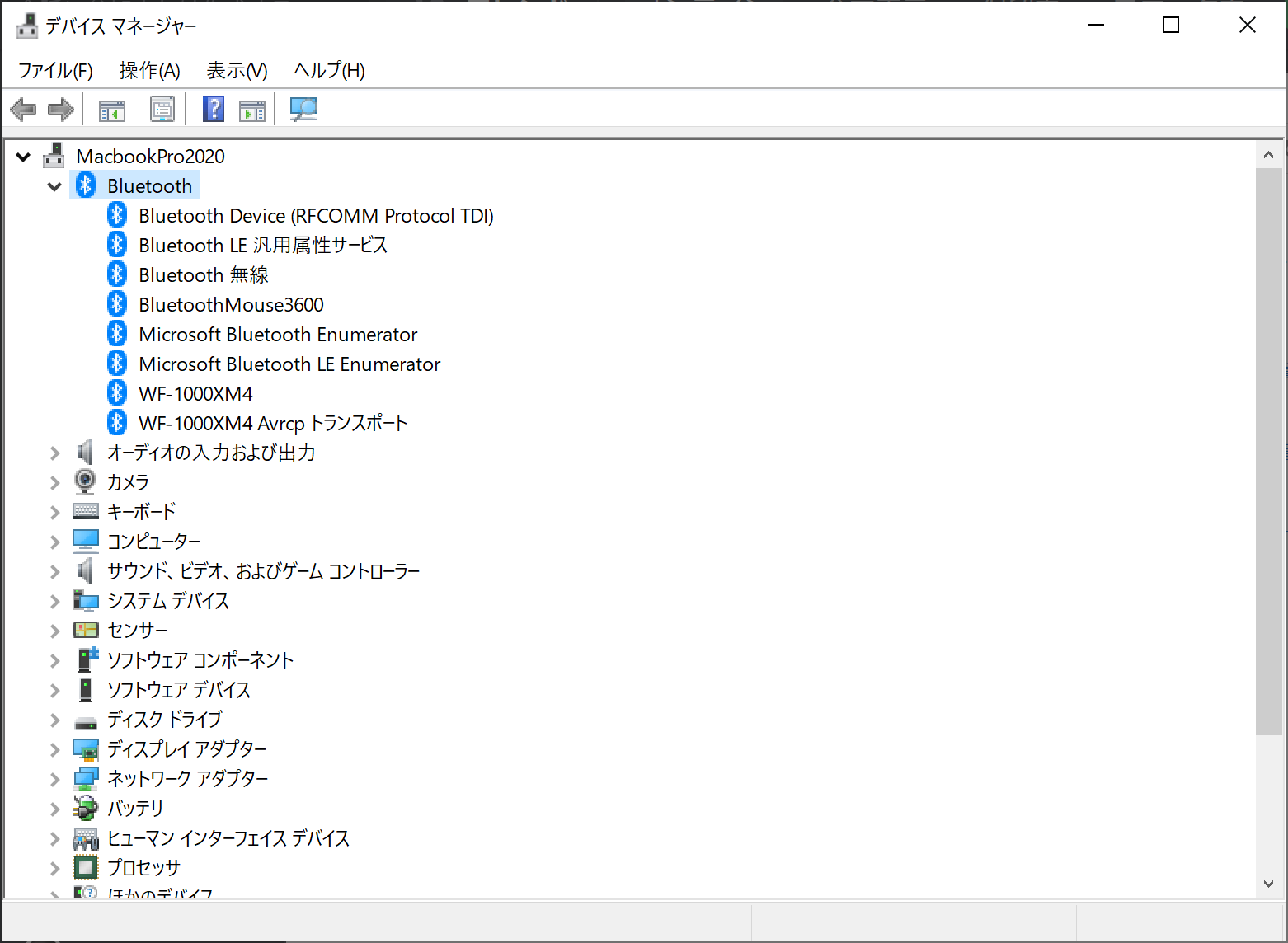1288x943 pixels.
Task: Click the chip icon next to プロセッサ
Action: [x=86, y=867]
